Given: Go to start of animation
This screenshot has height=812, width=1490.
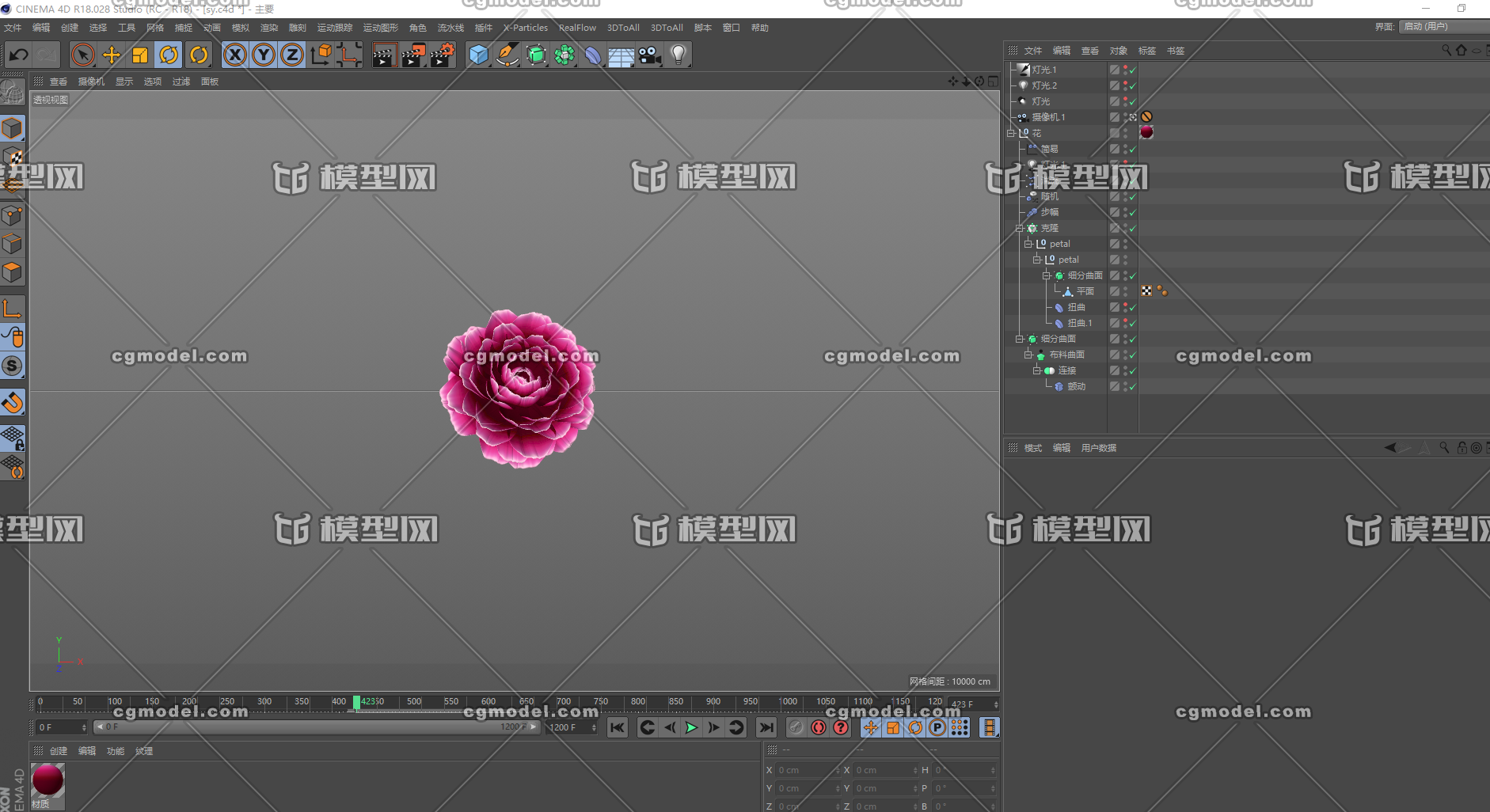Looking at the screenshot, I should click(x=618, y=727).
